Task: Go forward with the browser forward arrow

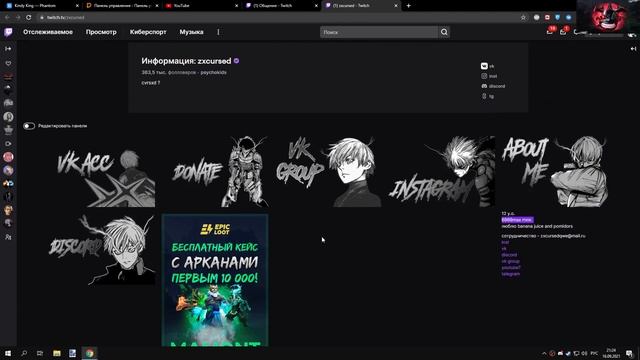Action: pos(18,18)
